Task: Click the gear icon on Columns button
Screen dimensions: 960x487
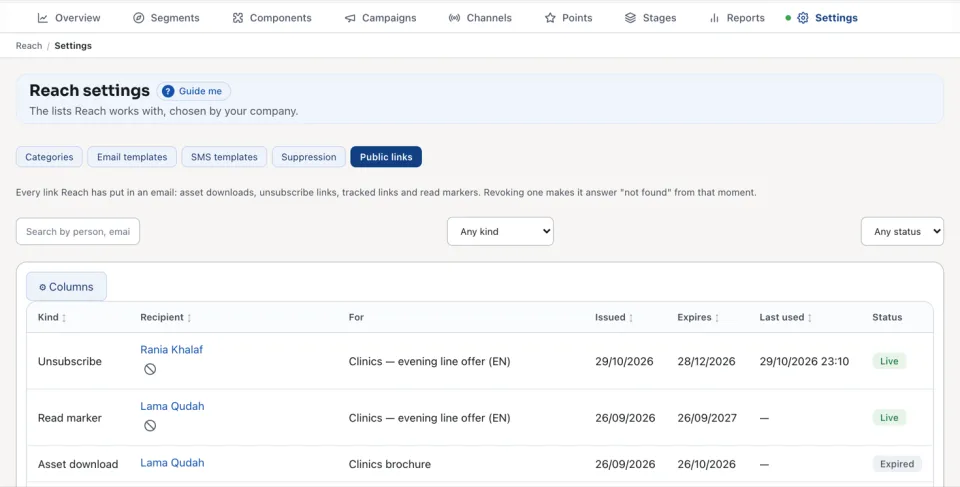Action: click(x=42, y=287)
